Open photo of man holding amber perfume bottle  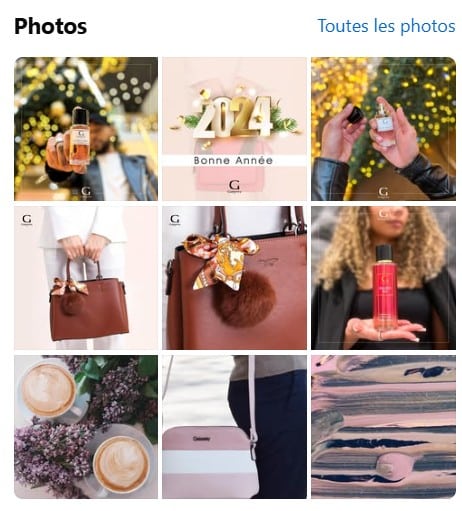pyautogui.click(x=86, y=129)
